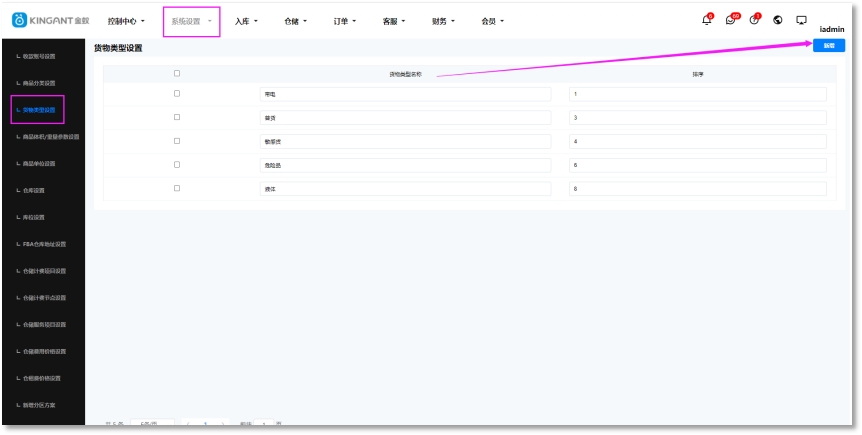This screenshot has height=435, width=862.
Task: Open 货物类型设置 in the sidebar
Action: [x=38, y=110]
